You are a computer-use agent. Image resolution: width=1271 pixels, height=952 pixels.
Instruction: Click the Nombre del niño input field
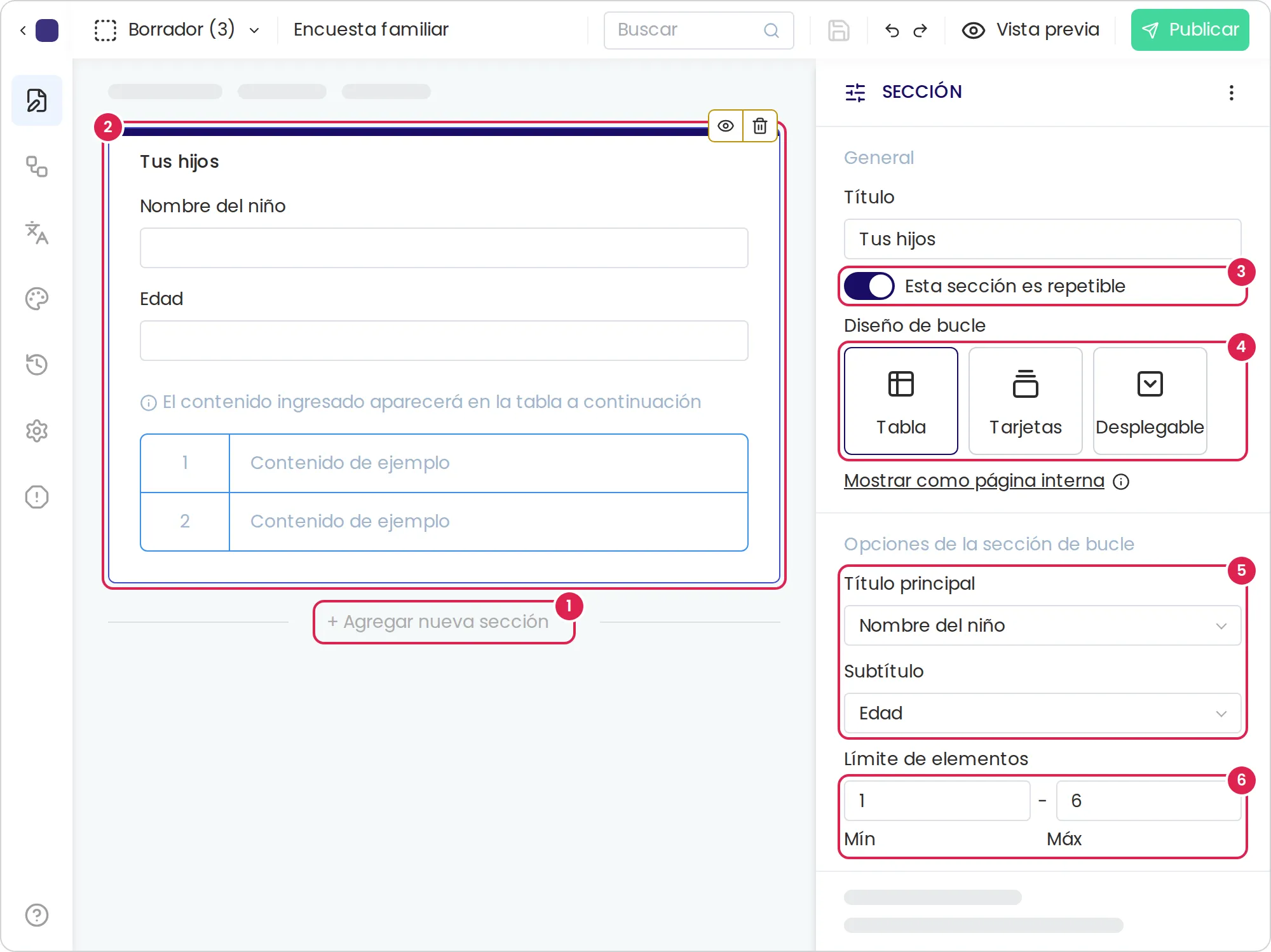click(444, 248)
